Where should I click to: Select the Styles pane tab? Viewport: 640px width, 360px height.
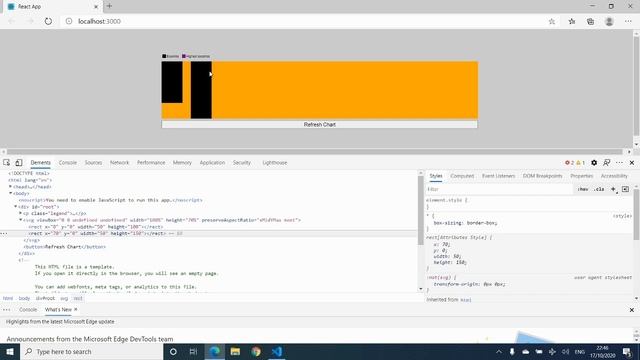[x=436, y=176]
